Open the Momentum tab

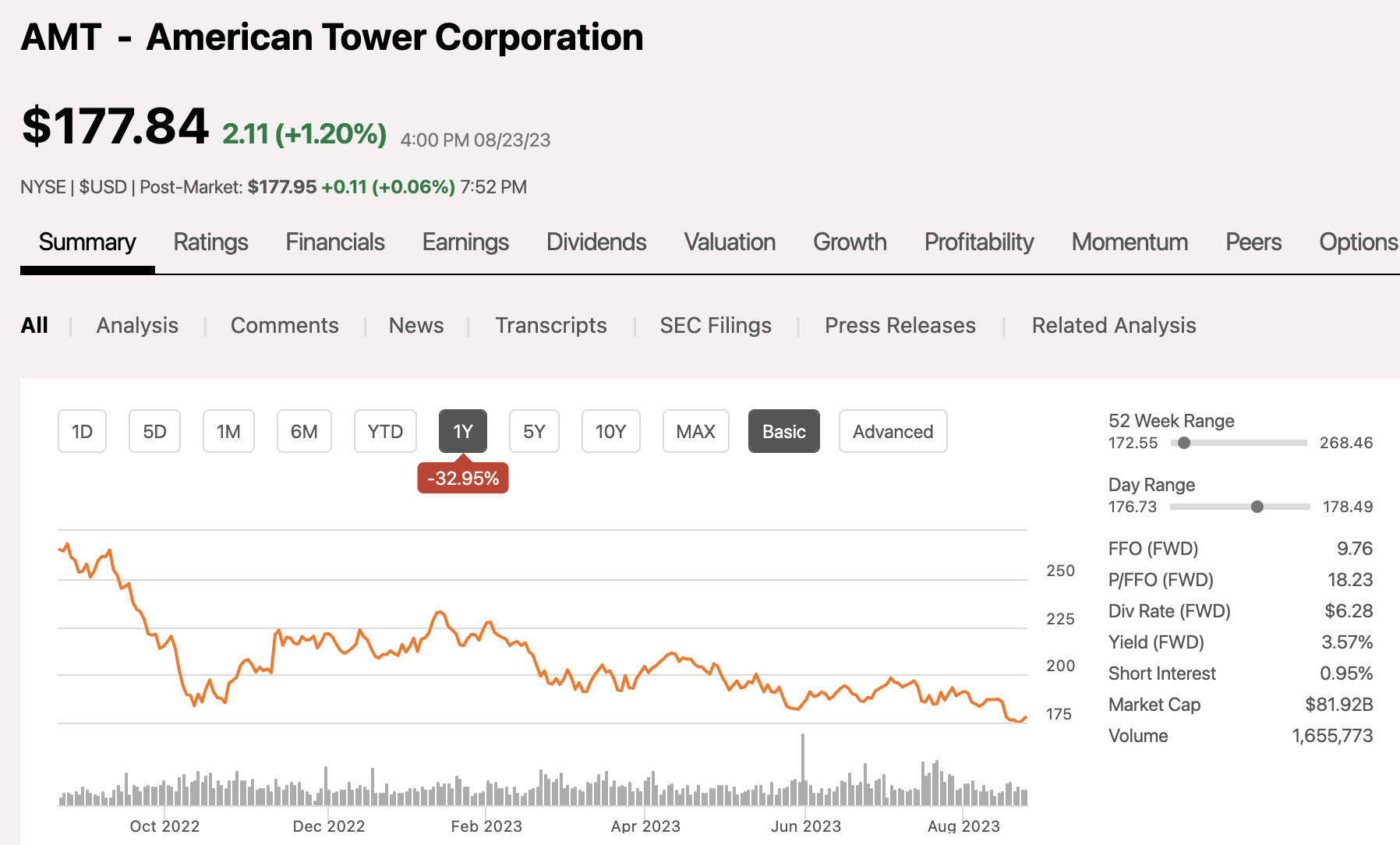[x=1130, y=242]
